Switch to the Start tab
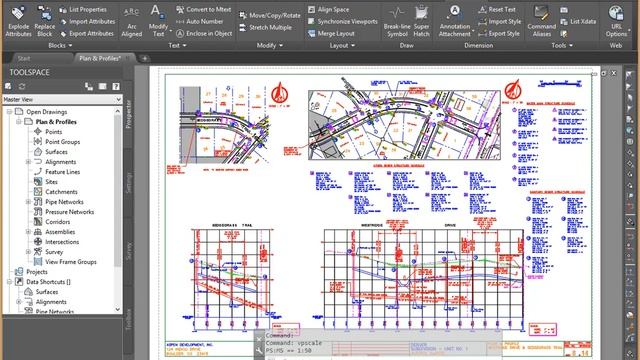Screen dimensions: 640x360 tap(24, 58)
